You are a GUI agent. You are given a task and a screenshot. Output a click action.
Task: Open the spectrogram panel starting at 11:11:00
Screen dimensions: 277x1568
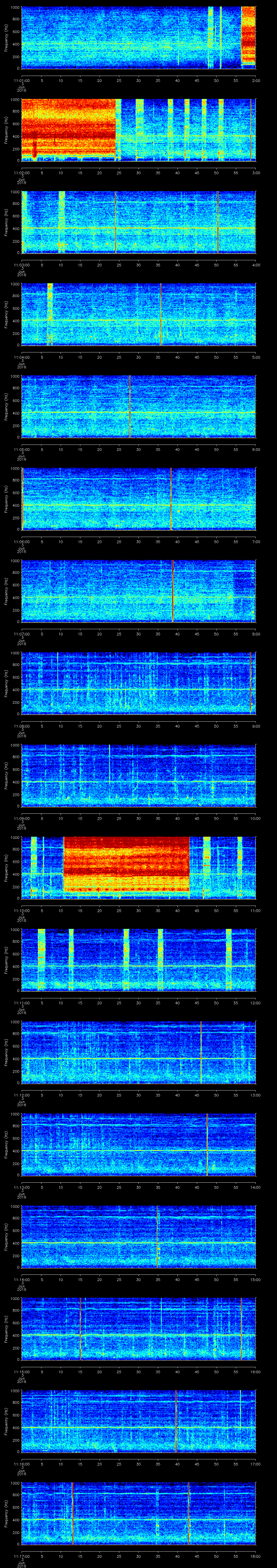point(138,960)
